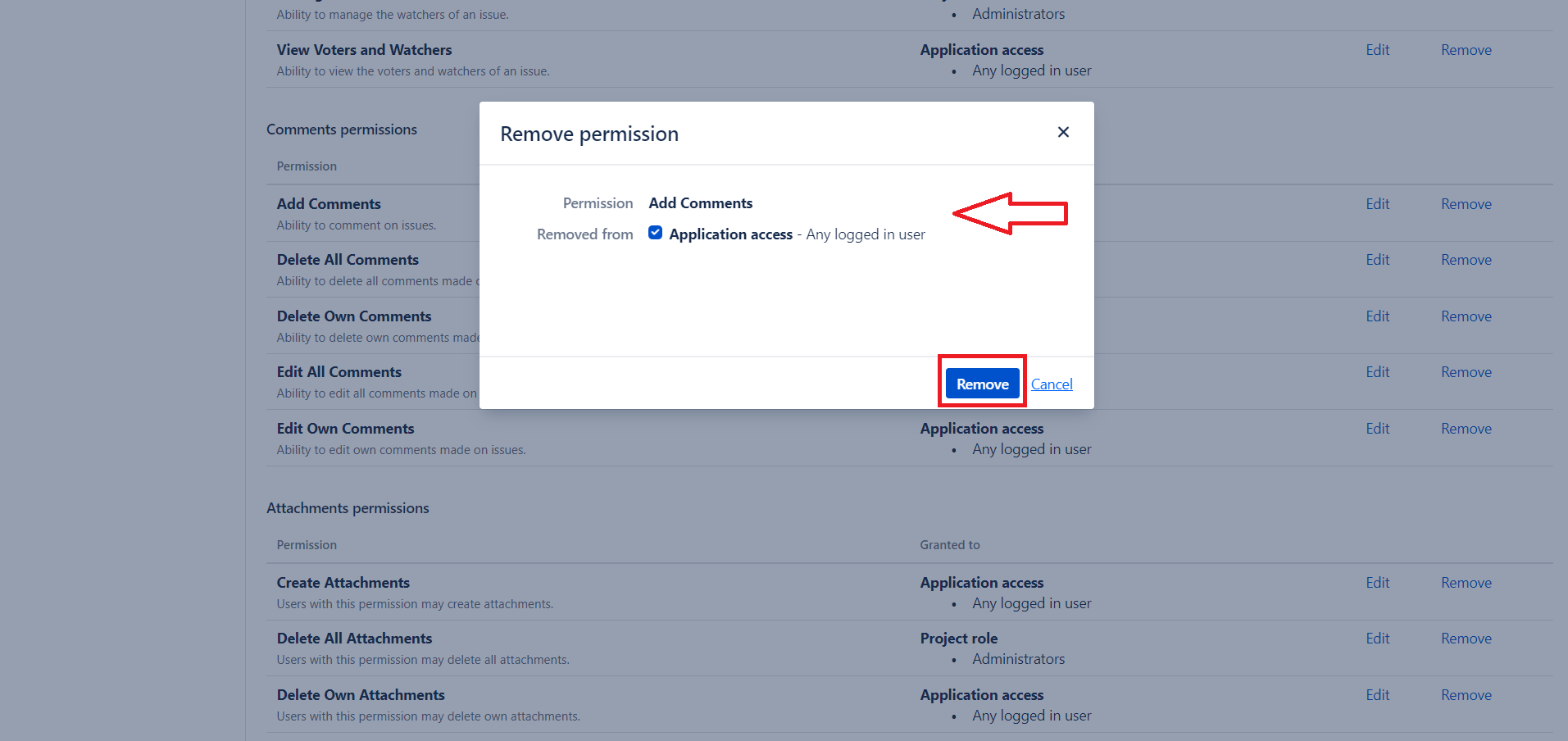Edit the Delete All Attachments permission

click(x=1377, y=639)
